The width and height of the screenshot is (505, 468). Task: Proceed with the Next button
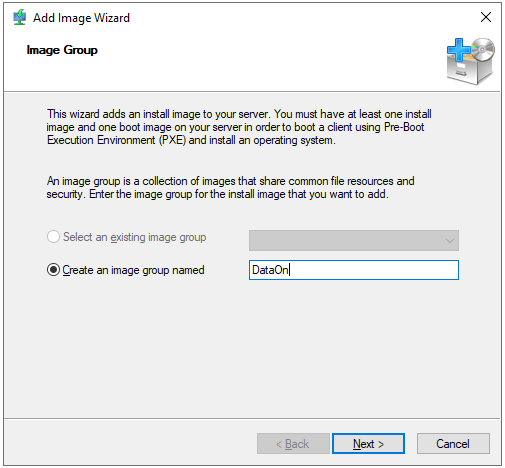pos(368,444)
